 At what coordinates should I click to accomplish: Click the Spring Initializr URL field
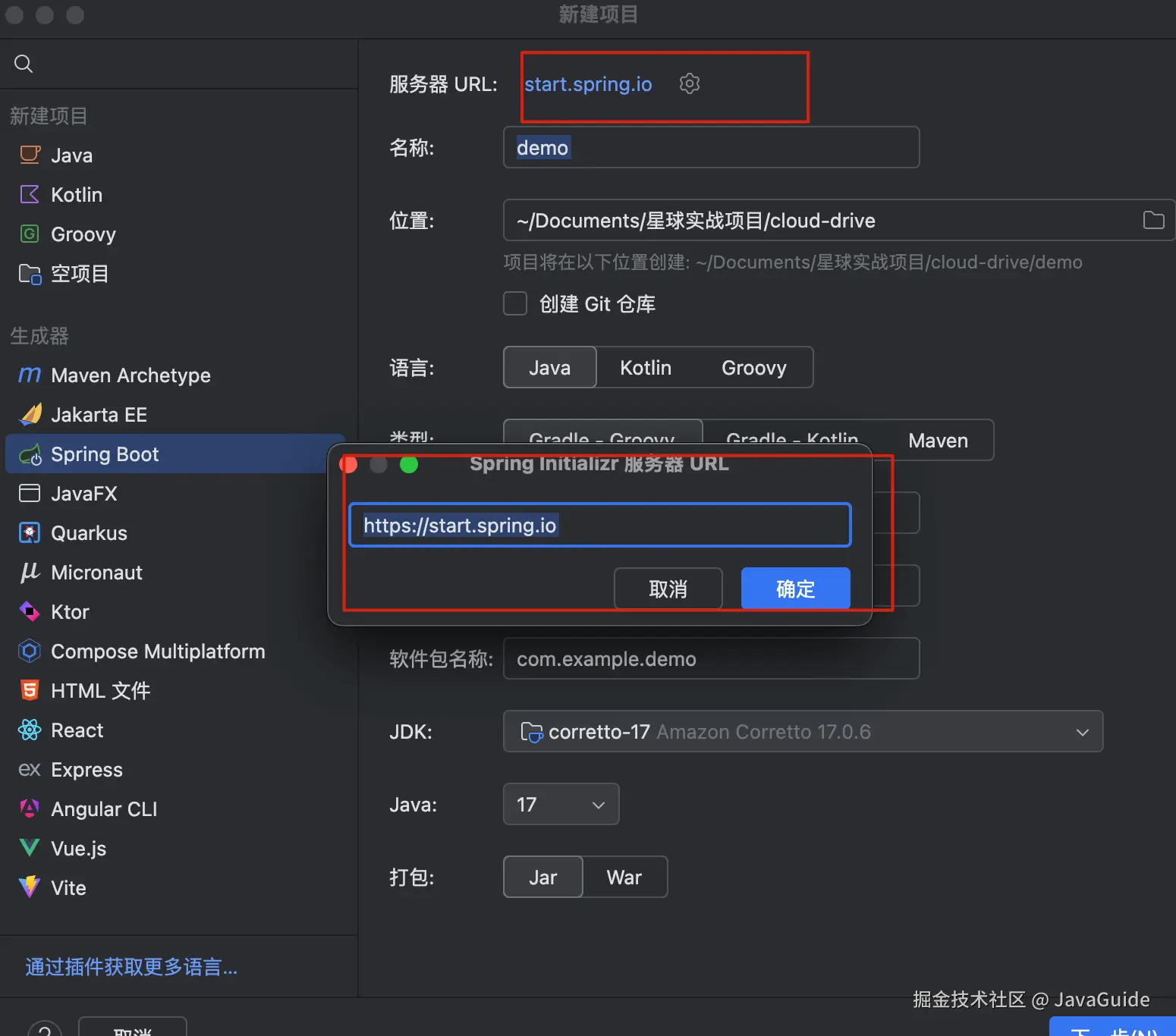pyautogui.click(x=599, y=525)
